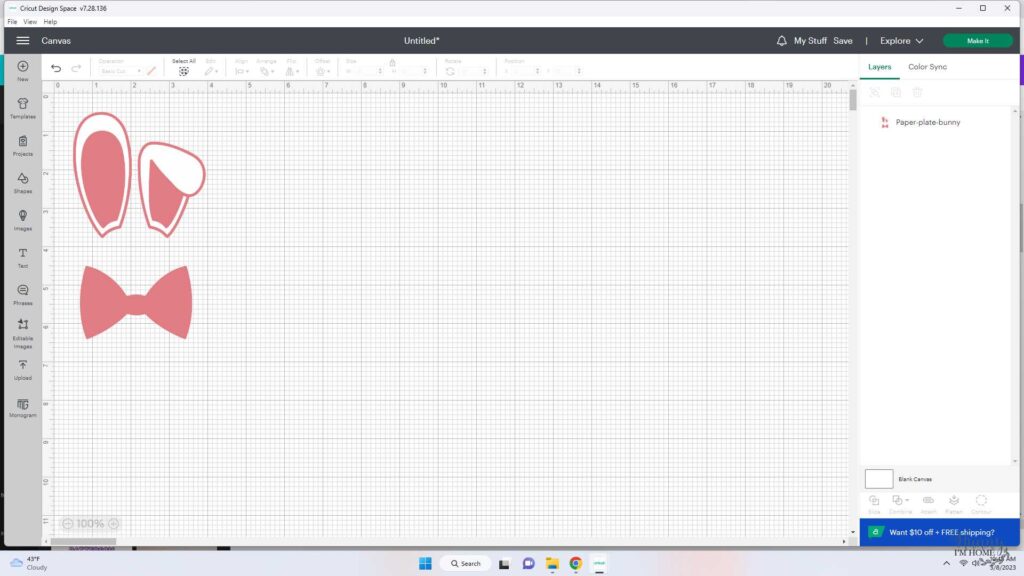Expand the Explore machine dropdown
Screen dimensions: 1024x576
[902, 40]
